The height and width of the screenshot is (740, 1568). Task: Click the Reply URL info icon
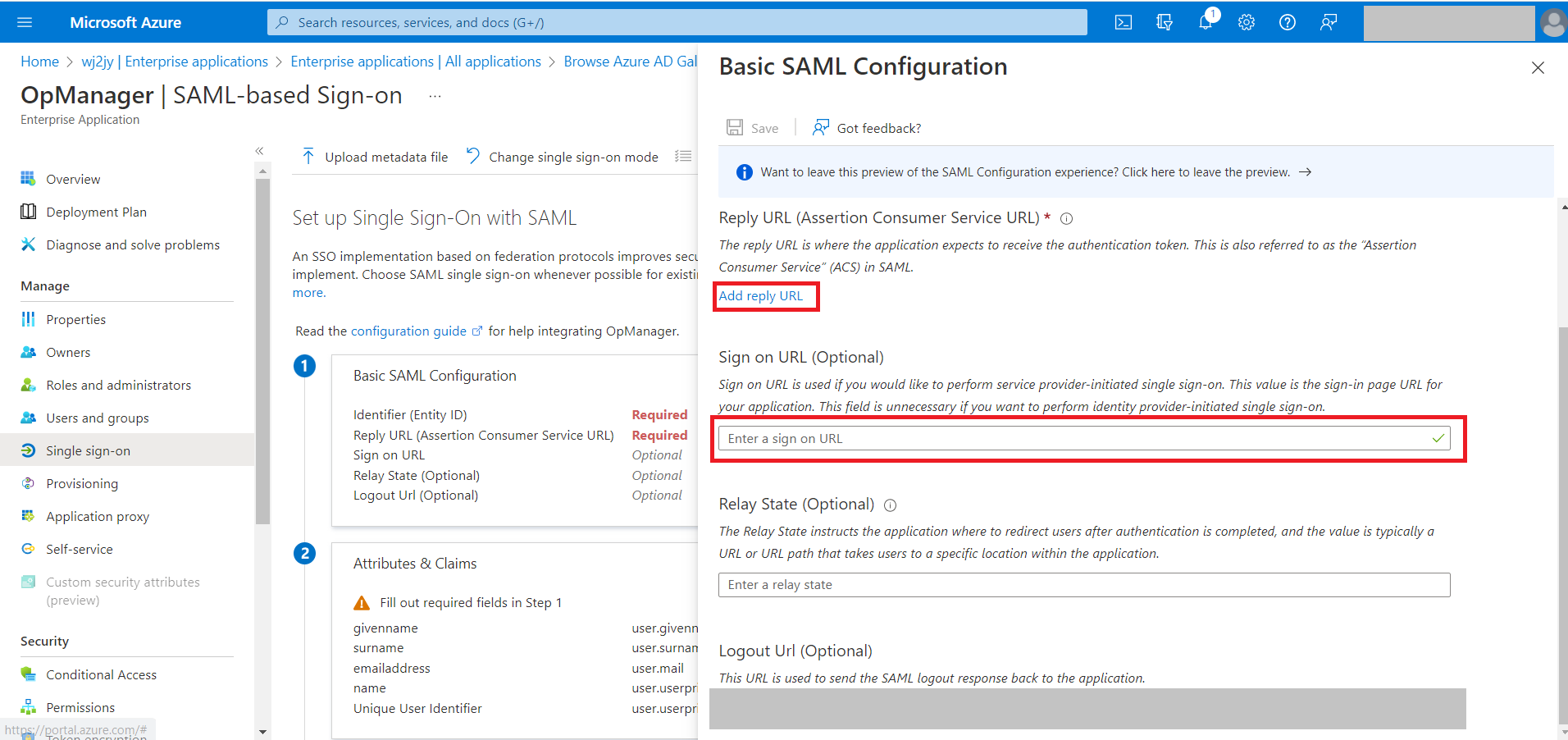click(x=1067, y=218)
